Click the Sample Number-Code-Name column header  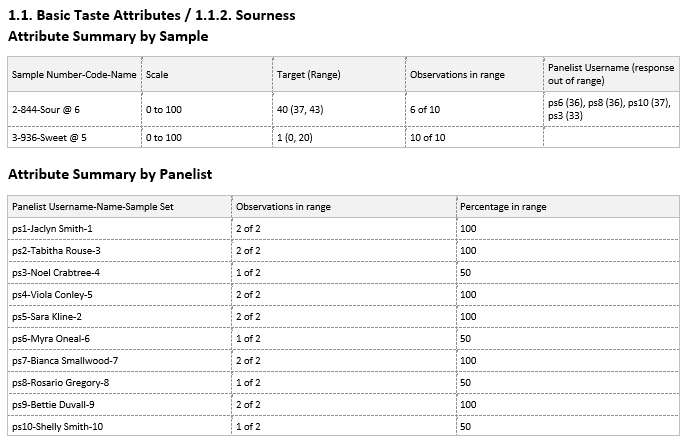pos(74,75)
